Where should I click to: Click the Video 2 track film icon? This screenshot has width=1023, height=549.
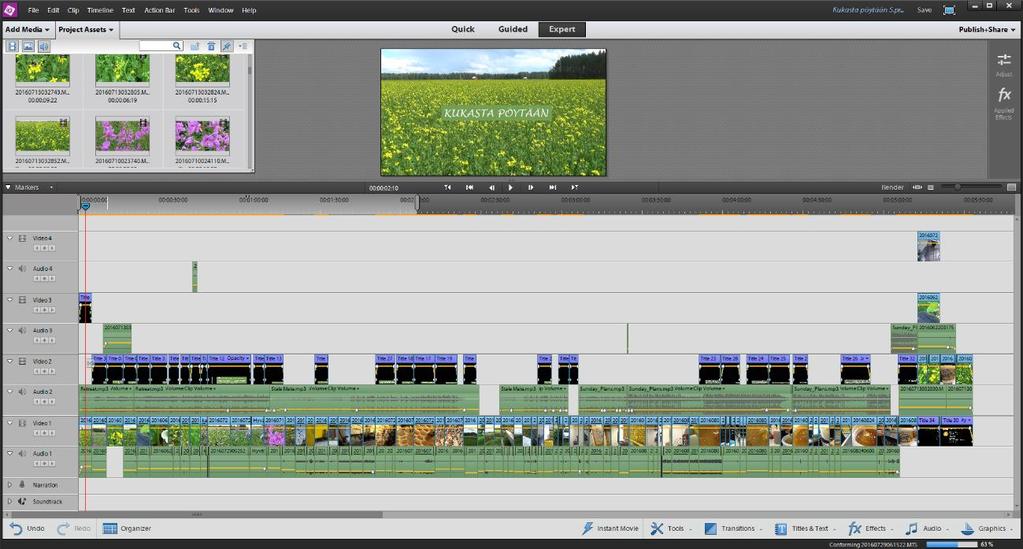pos(22,361)
